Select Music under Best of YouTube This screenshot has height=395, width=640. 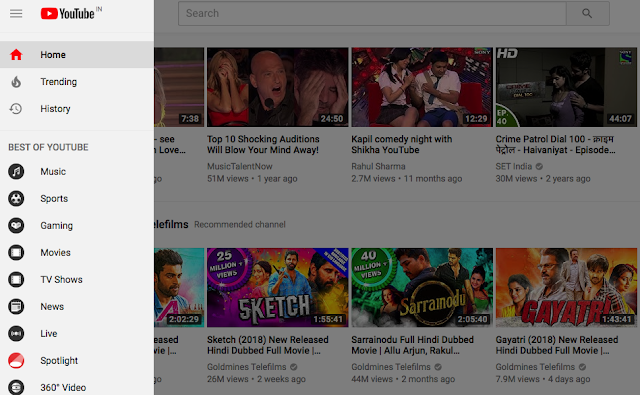(x=77, y=171)
